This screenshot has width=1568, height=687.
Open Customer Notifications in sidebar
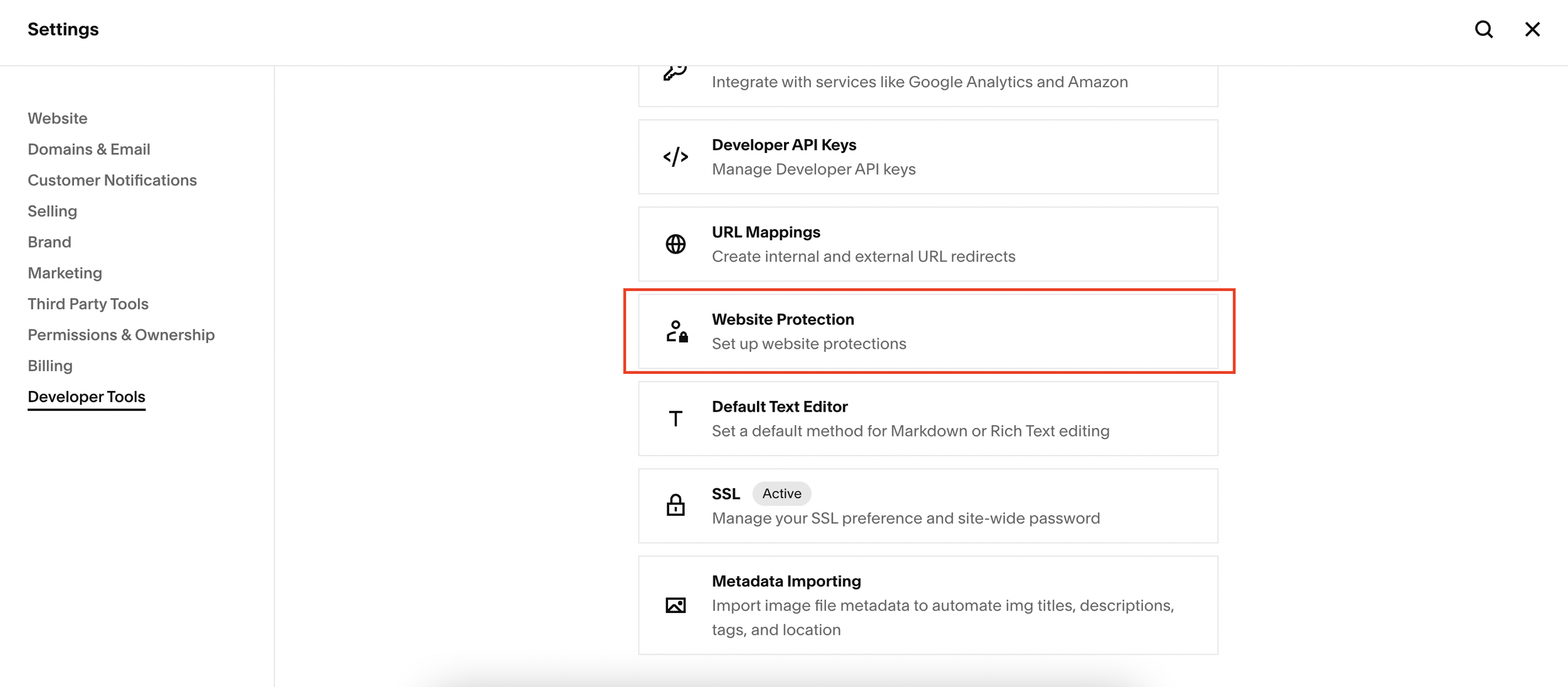(x=112, y=180)
